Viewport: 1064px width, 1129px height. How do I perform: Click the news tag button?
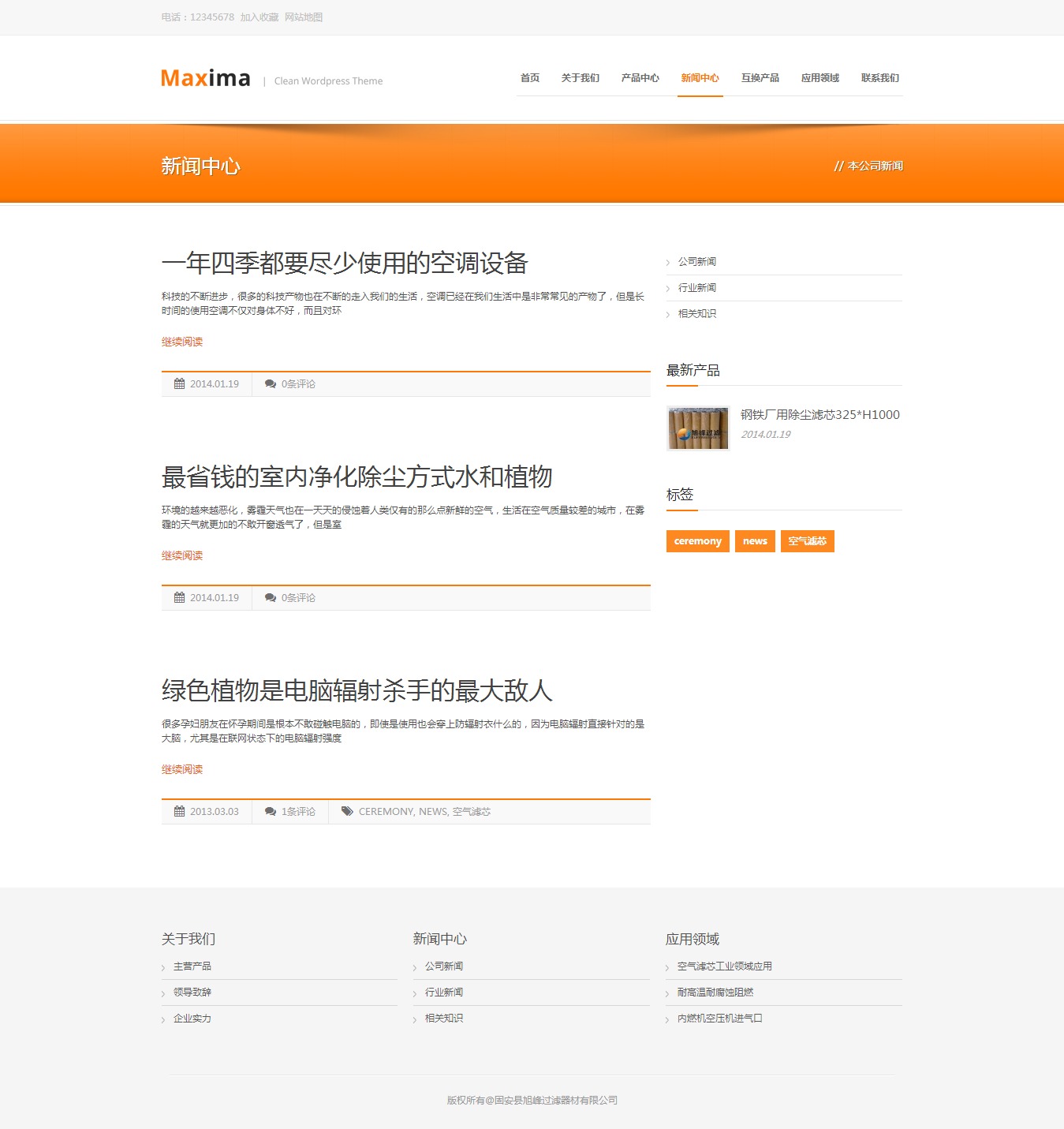tap(755, 541)
